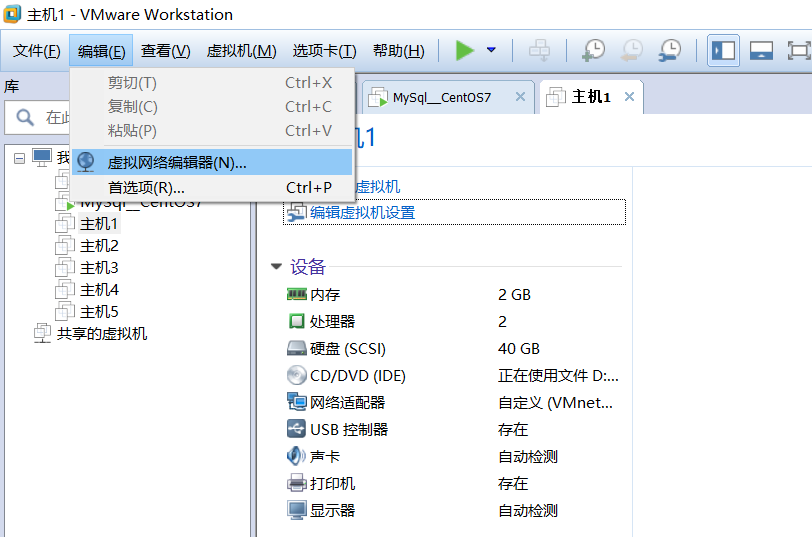Screen dimensions: 812x537
Task: Click the 编辑虚拟机设置 link
Action: tap(362, 212)
